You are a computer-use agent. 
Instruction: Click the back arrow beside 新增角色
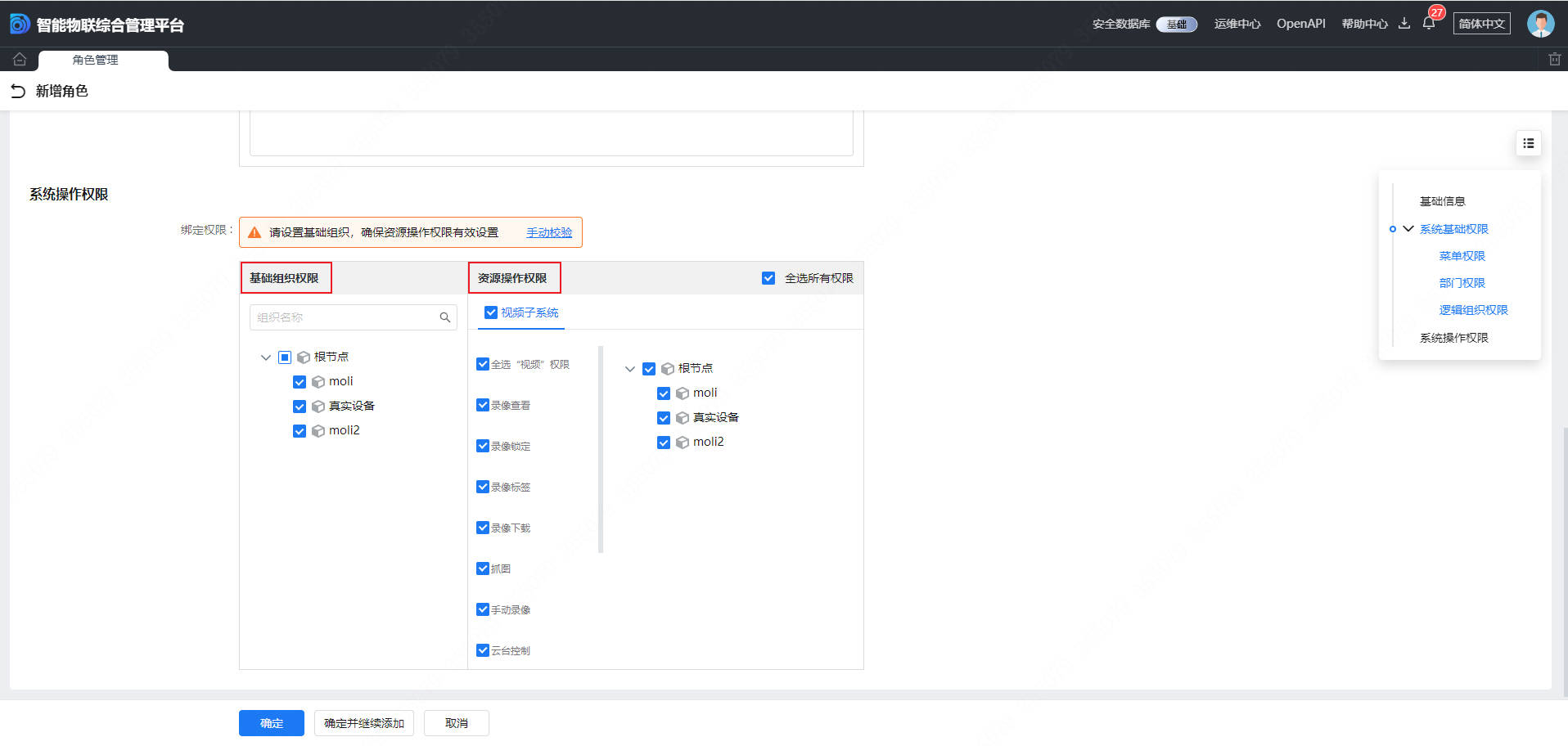pyautogui.click(x=18, y=91)
